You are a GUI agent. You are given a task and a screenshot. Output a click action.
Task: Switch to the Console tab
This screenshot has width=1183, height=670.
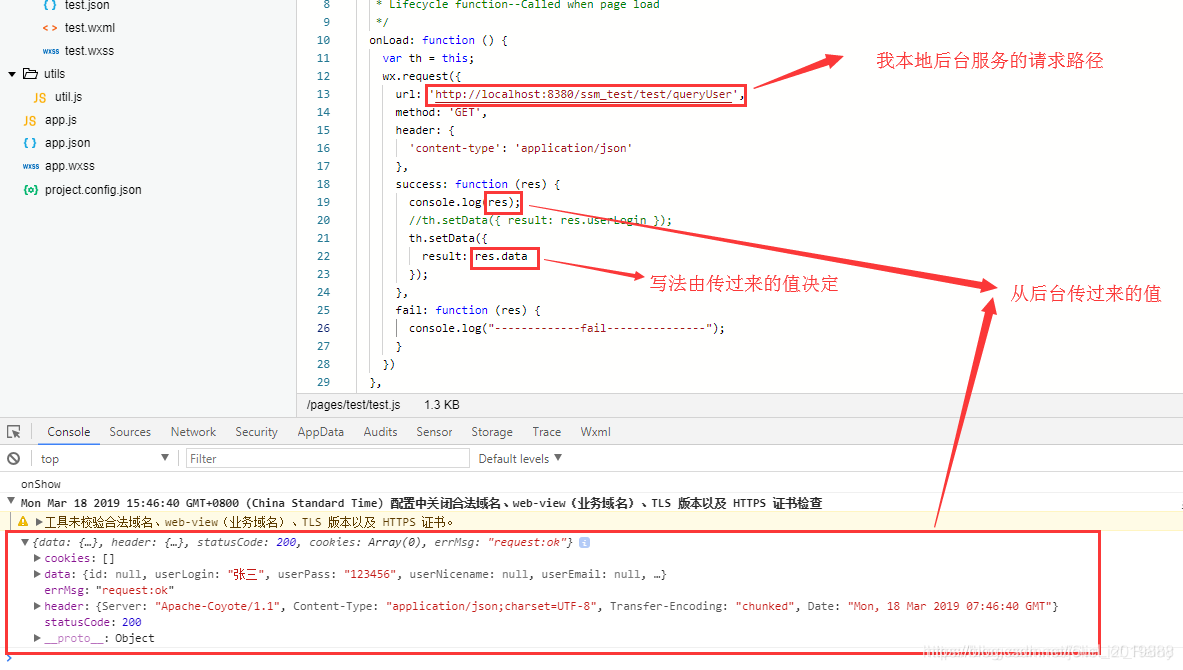(69, 432)
